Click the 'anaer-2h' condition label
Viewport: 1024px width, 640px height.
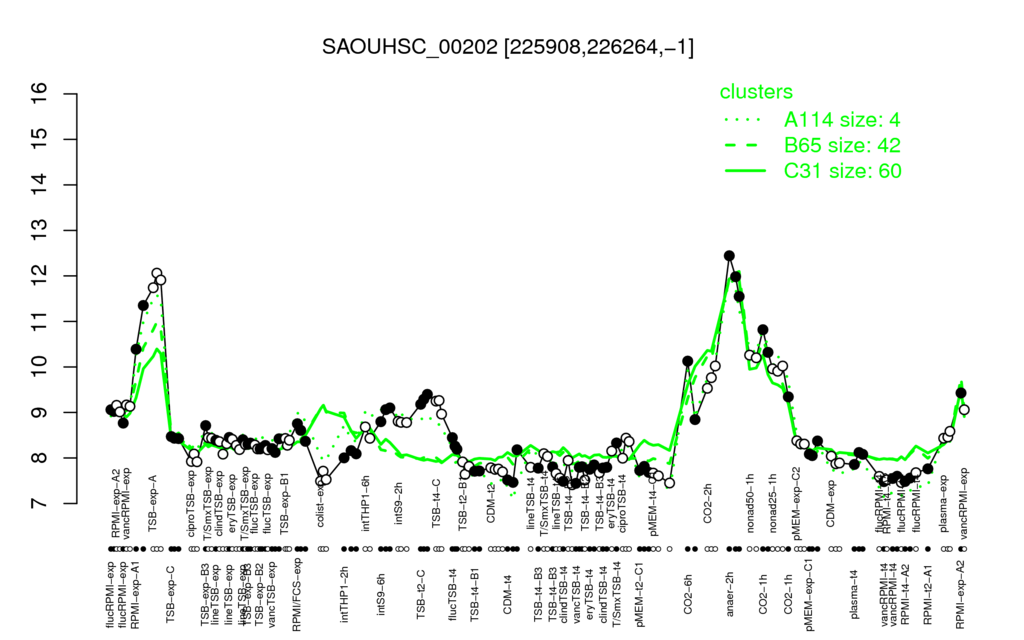pyautogui.click(x=729, y=593)
